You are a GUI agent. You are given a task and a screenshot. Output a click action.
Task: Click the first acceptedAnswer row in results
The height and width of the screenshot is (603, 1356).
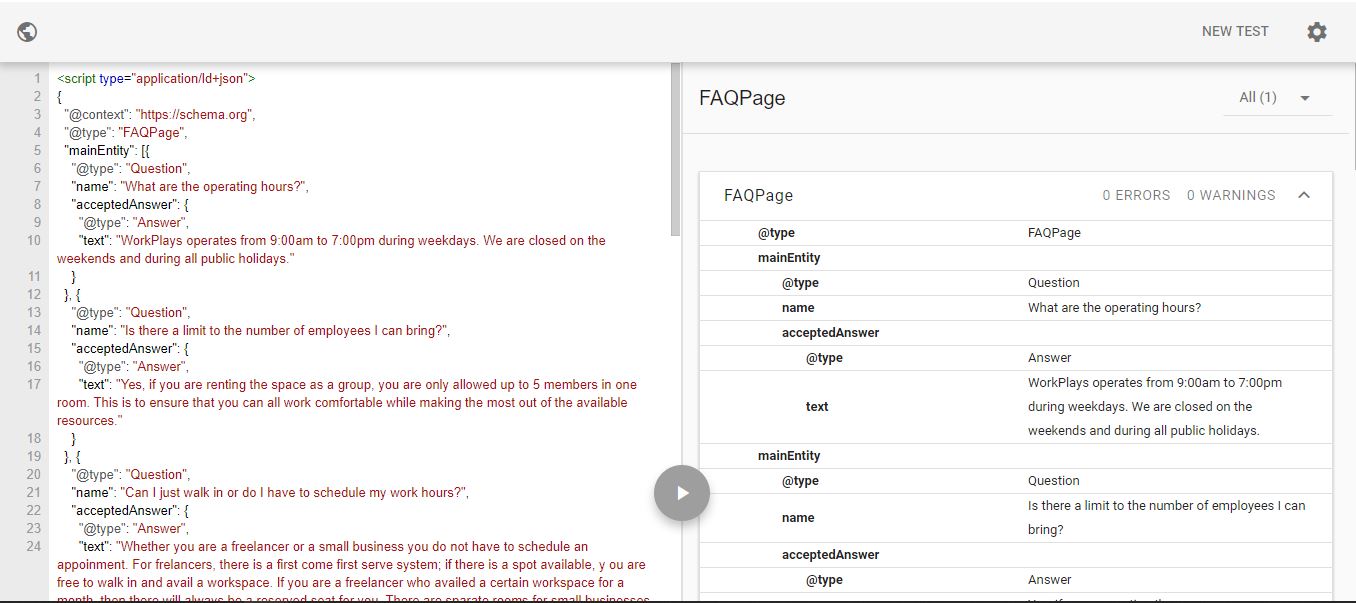(x=830, y=333)
